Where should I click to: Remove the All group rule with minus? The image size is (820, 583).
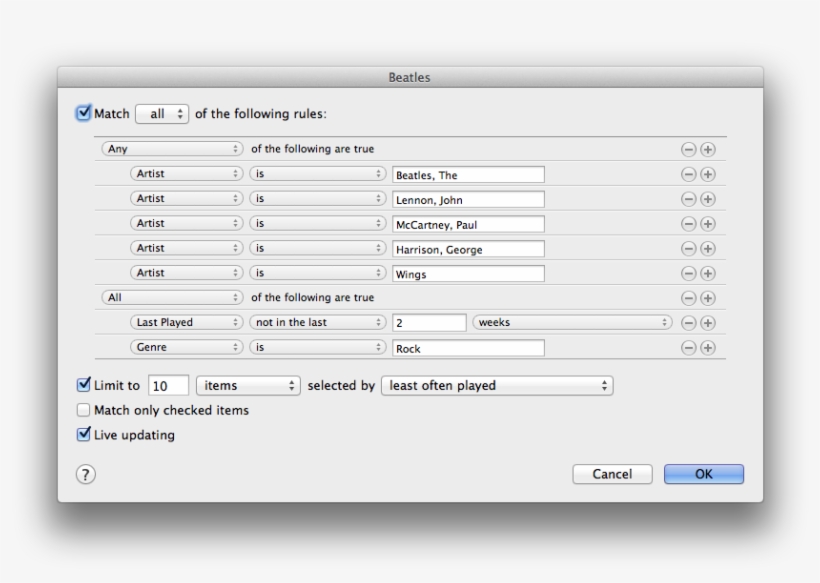point(689,298)
